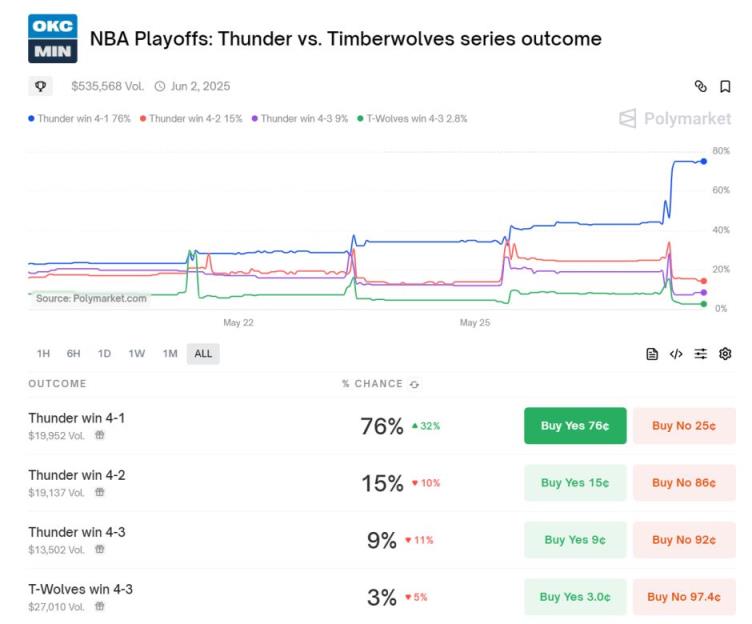Click Buy No 97.4¢ for T-Wolves
The width and height of the screenshot is (752, 624).
(684, 597)
